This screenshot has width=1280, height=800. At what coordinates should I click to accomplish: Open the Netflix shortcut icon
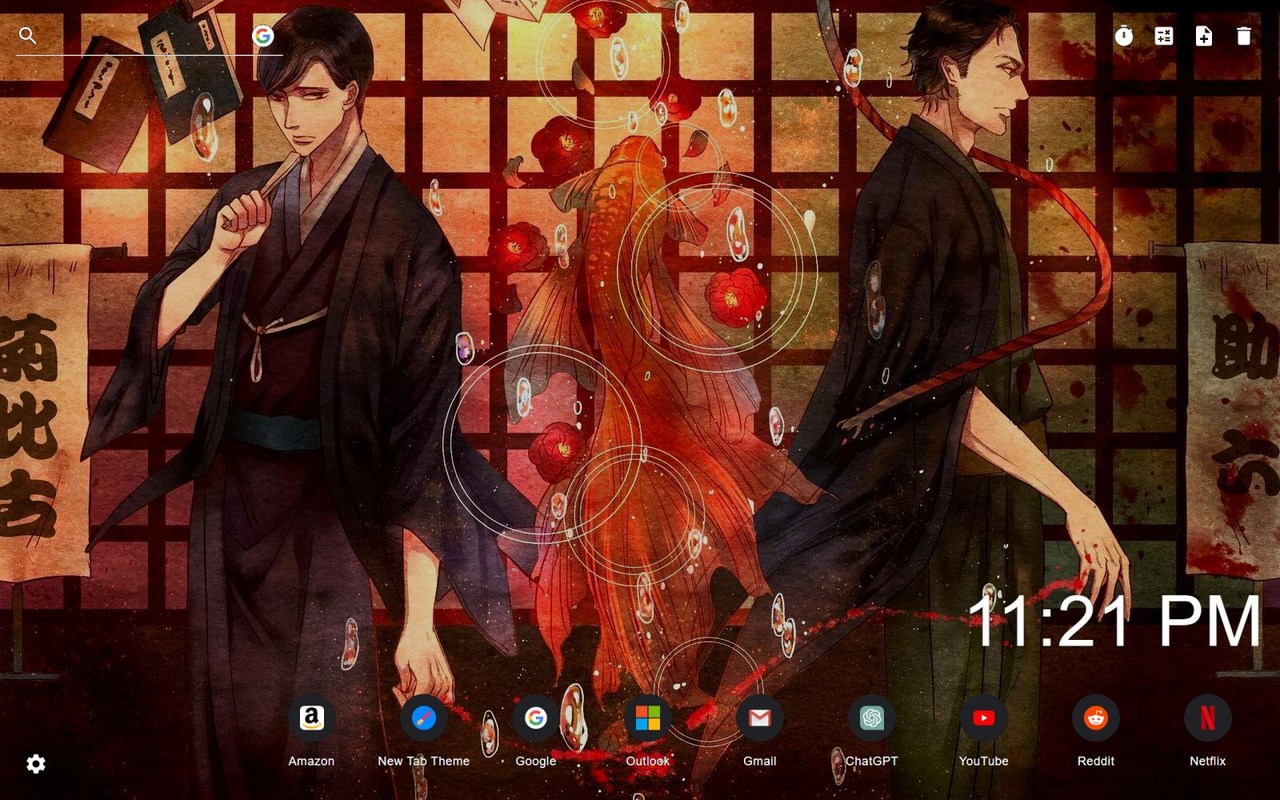[x=1208, y=718]
